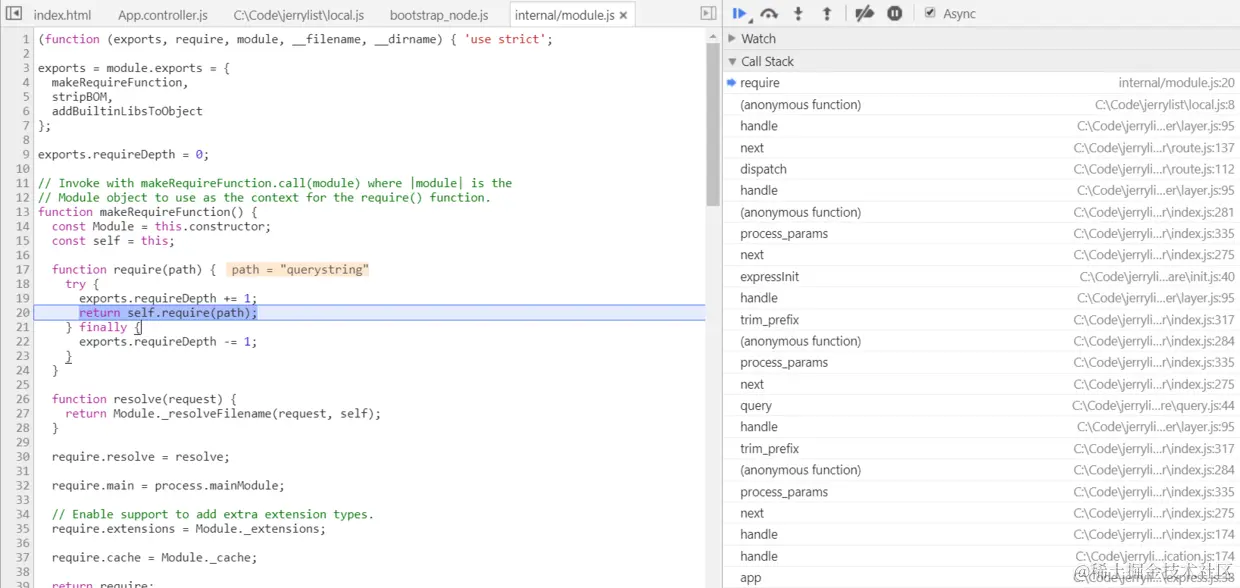Viewport: 1240px width, 588px height.
Task: Click the stripBOM line in exports
Action: [83, 97]
